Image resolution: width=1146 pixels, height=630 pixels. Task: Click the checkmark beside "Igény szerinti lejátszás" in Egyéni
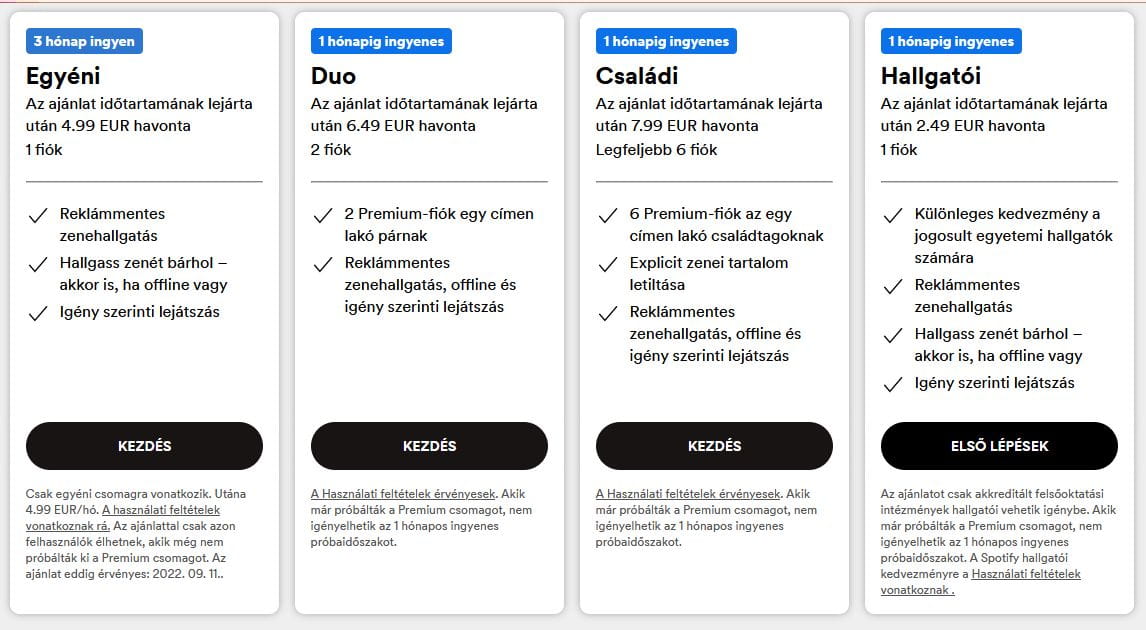coord(36,312)
